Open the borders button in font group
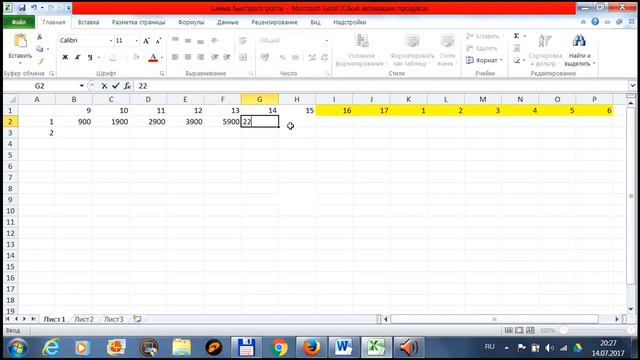 (113, 58)
